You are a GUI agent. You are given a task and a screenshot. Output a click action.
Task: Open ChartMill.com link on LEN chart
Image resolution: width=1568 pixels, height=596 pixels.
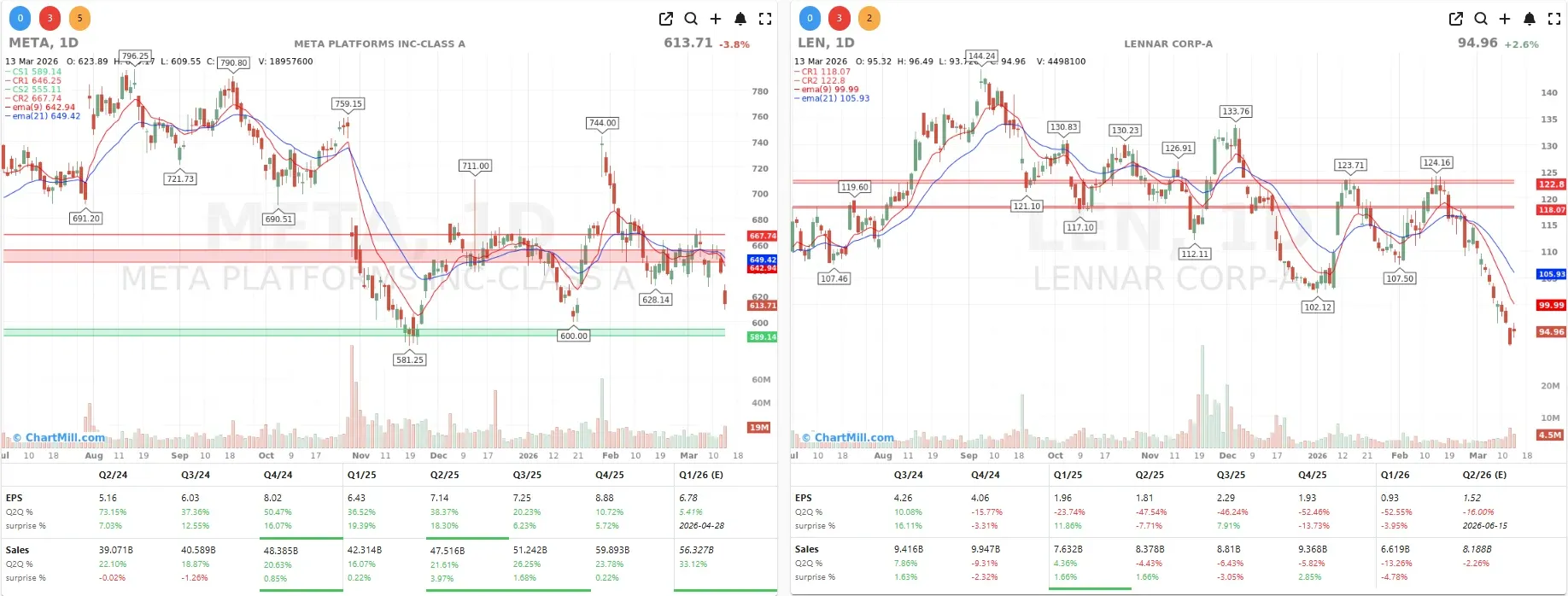(x=854, y=437)
